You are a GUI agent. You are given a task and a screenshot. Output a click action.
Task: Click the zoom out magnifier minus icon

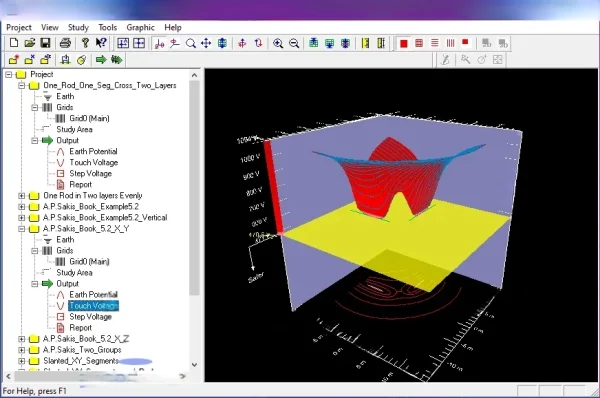point(294,43)
